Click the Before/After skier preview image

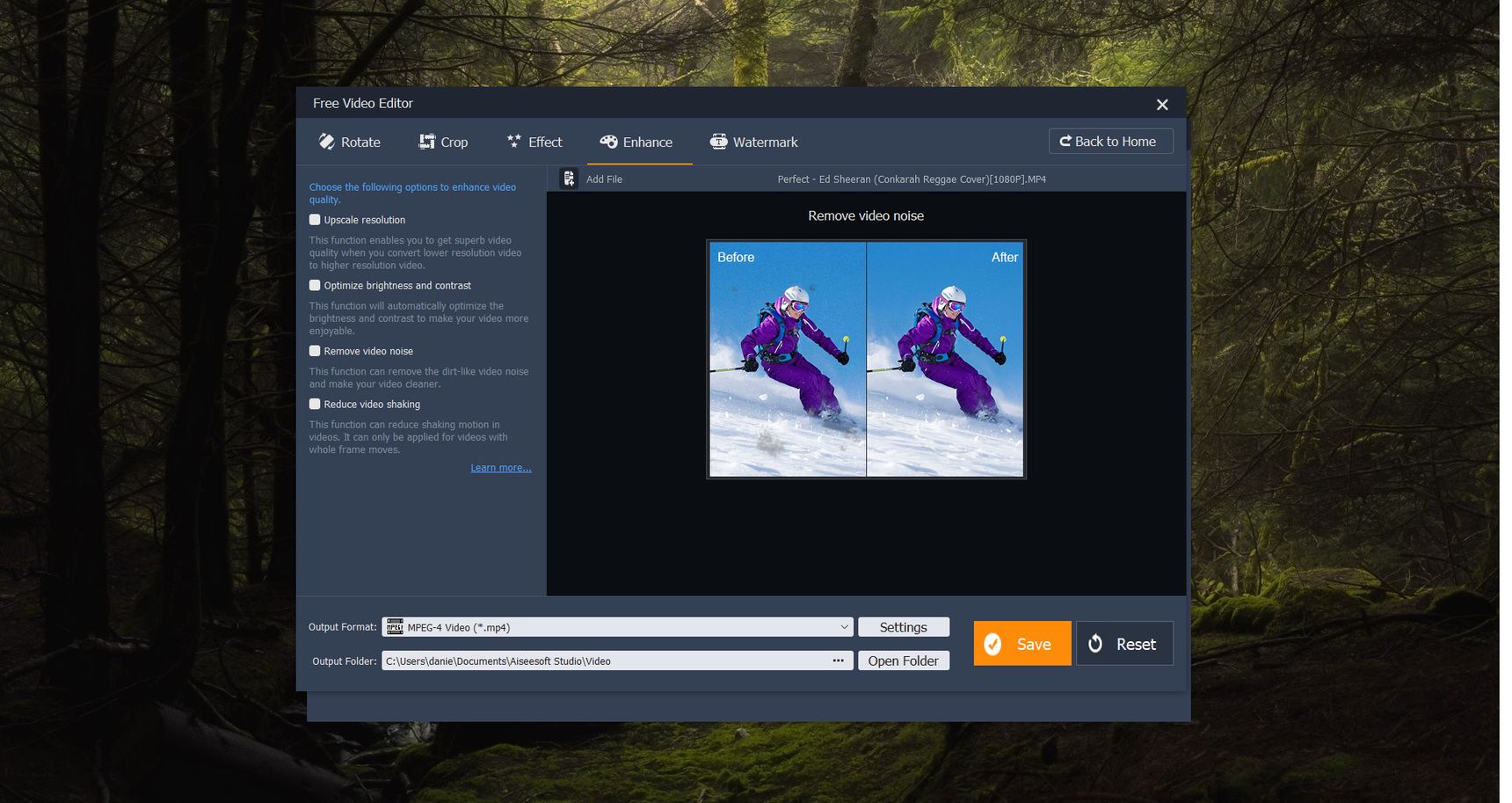[867, 359]
